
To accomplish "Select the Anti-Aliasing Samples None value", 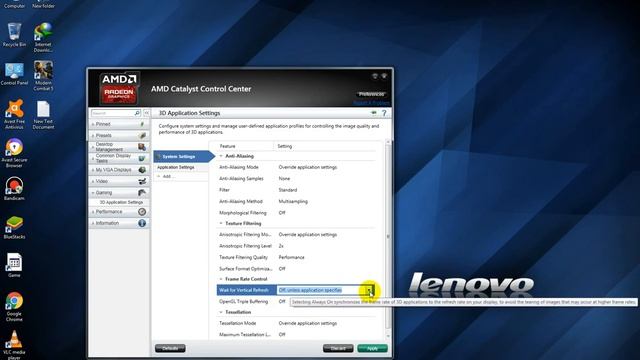I will click(284, 178).
